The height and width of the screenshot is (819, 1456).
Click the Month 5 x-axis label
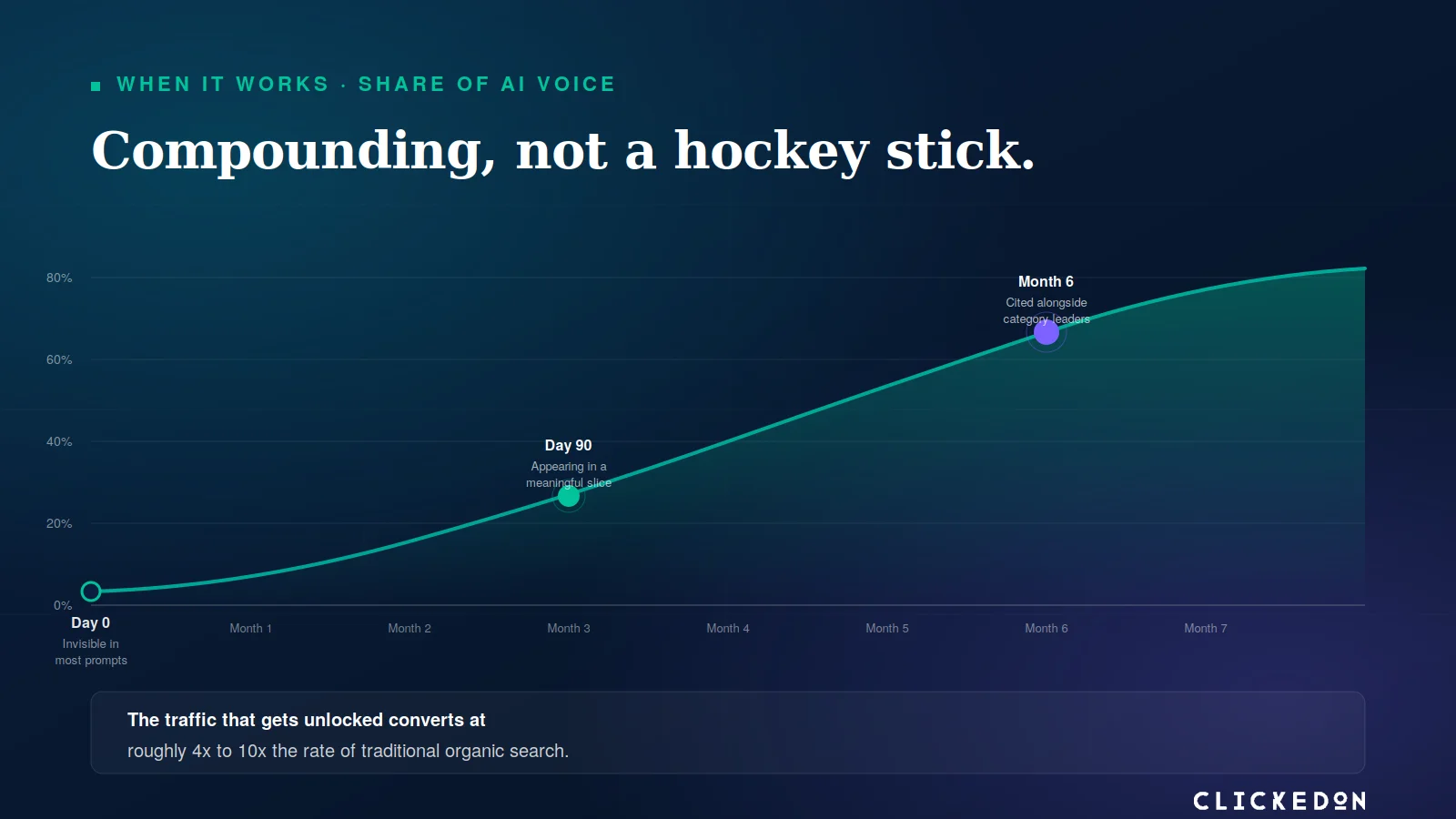click(887, 628)
